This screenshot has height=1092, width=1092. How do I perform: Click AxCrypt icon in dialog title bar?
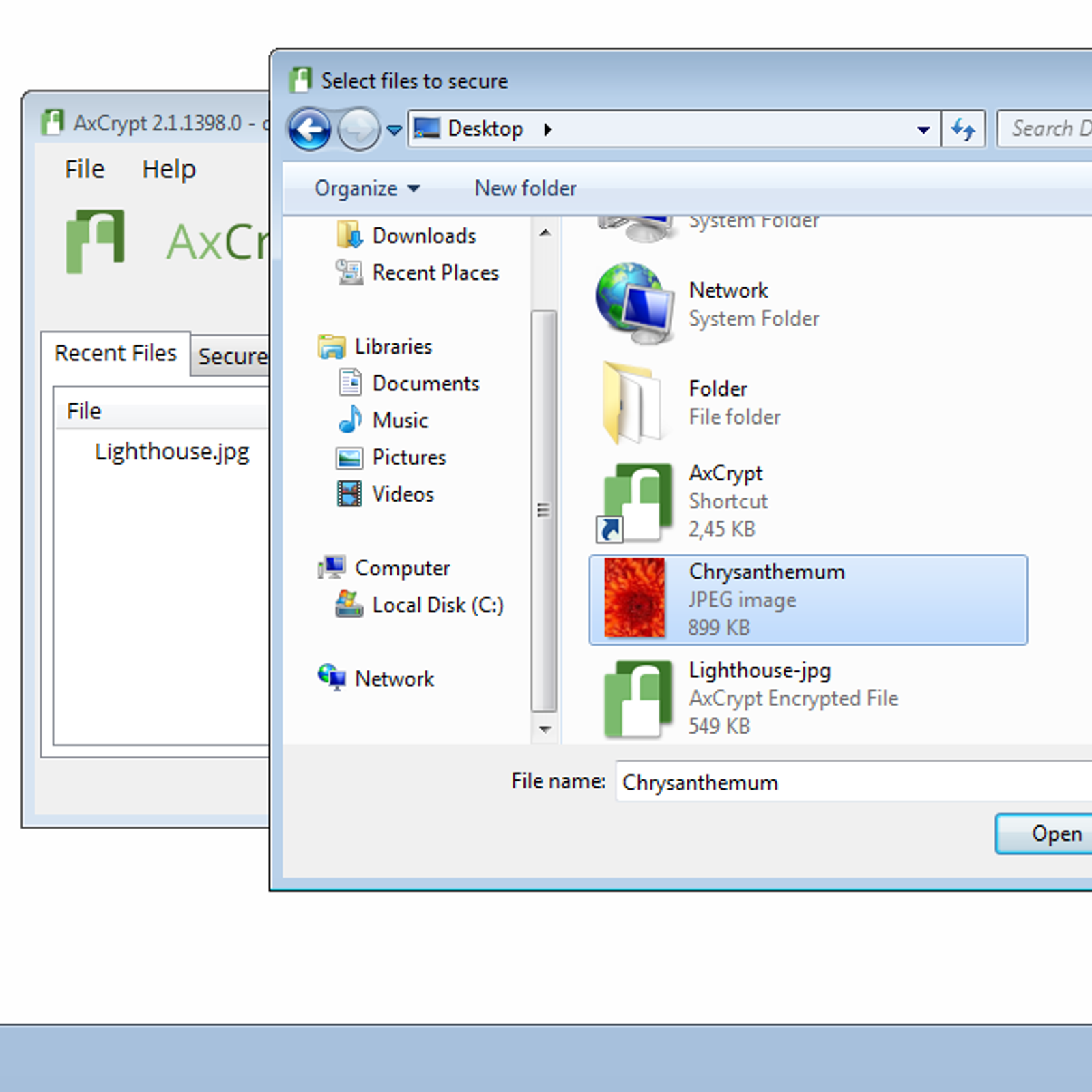(x=300, y=80)
